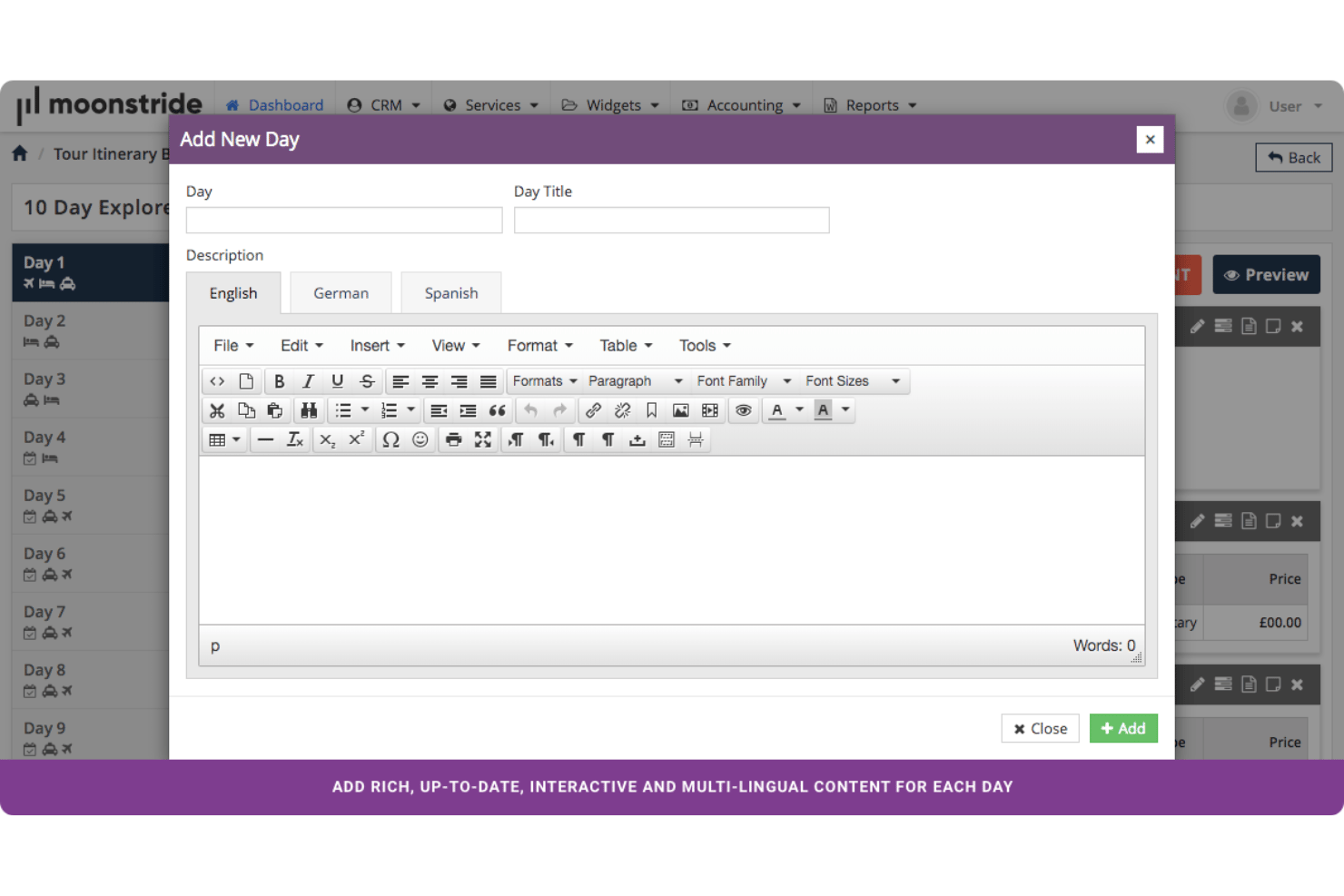Remove link using broken chain icon
This screenshot has height=896, width=1344.
tap(622, 410)
